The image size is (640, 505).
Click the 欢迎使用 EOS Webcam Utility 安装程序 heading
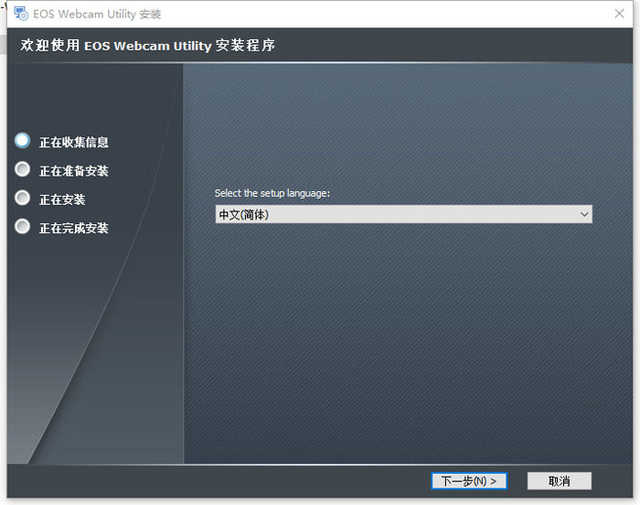point(148,45)
